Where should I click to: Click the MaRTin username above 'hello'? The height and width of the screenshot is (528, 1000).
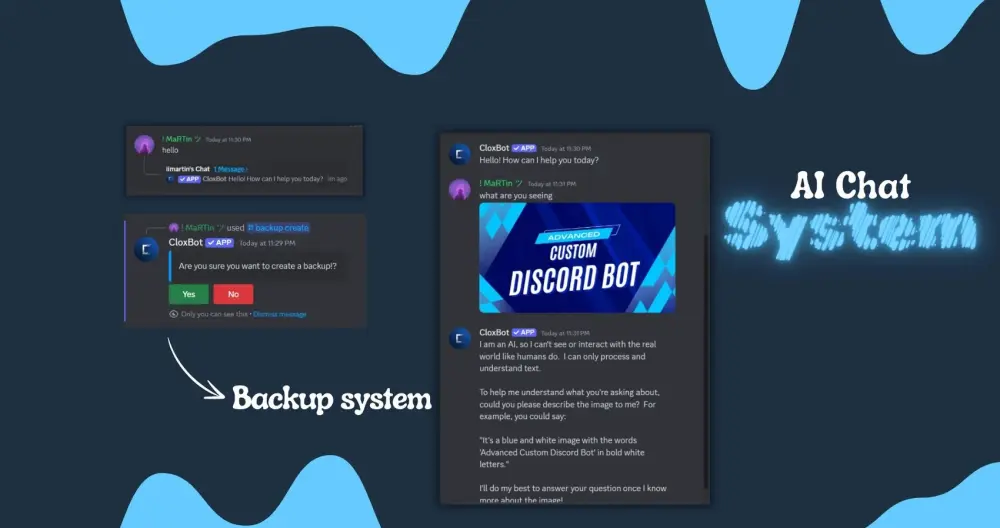coord(181,139)
